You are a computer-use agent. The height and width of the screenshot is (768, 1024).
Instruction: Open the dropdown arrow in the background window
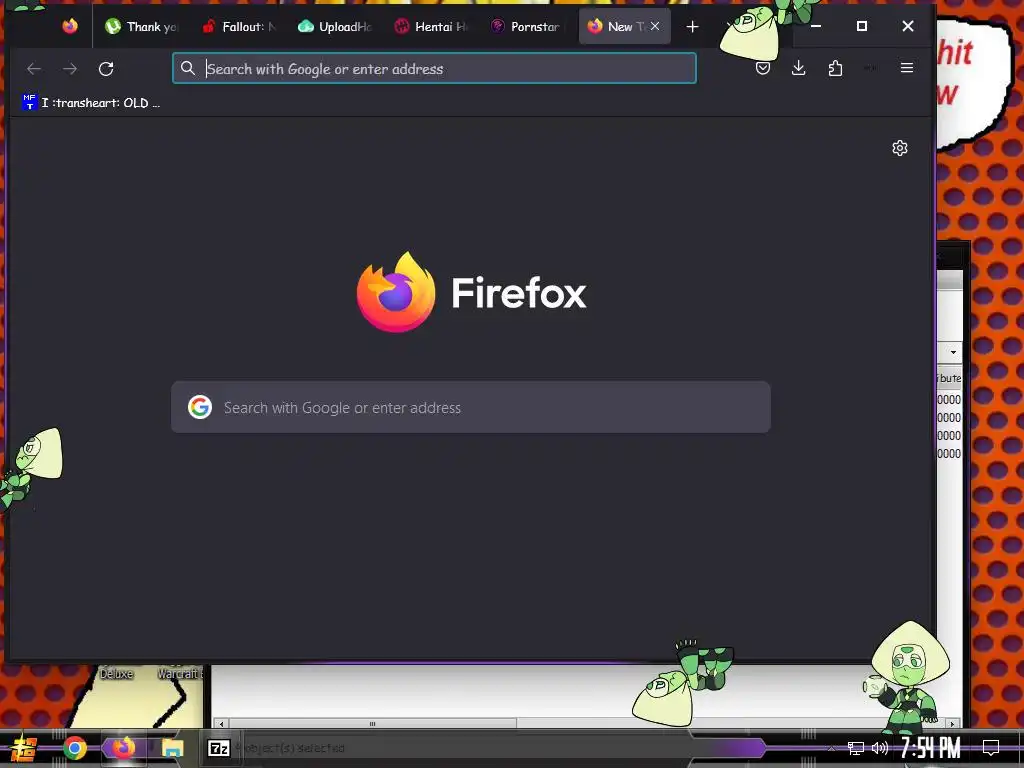[x=953, y=352]
